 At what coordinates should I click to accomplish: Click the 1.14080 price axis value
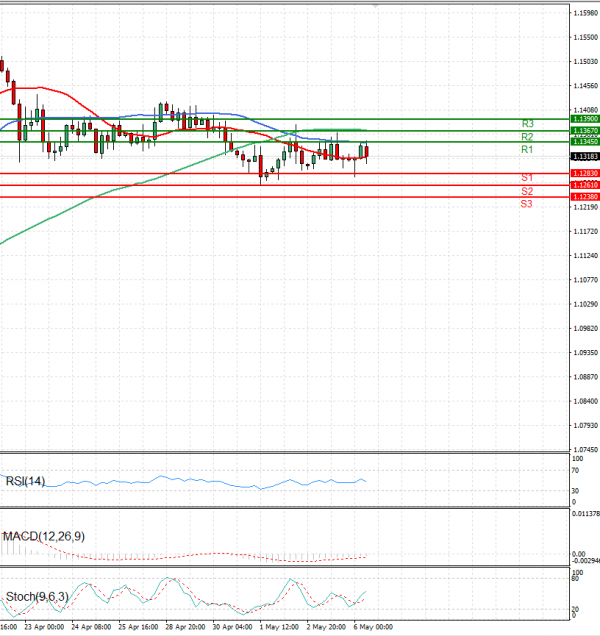coord(586,110)
